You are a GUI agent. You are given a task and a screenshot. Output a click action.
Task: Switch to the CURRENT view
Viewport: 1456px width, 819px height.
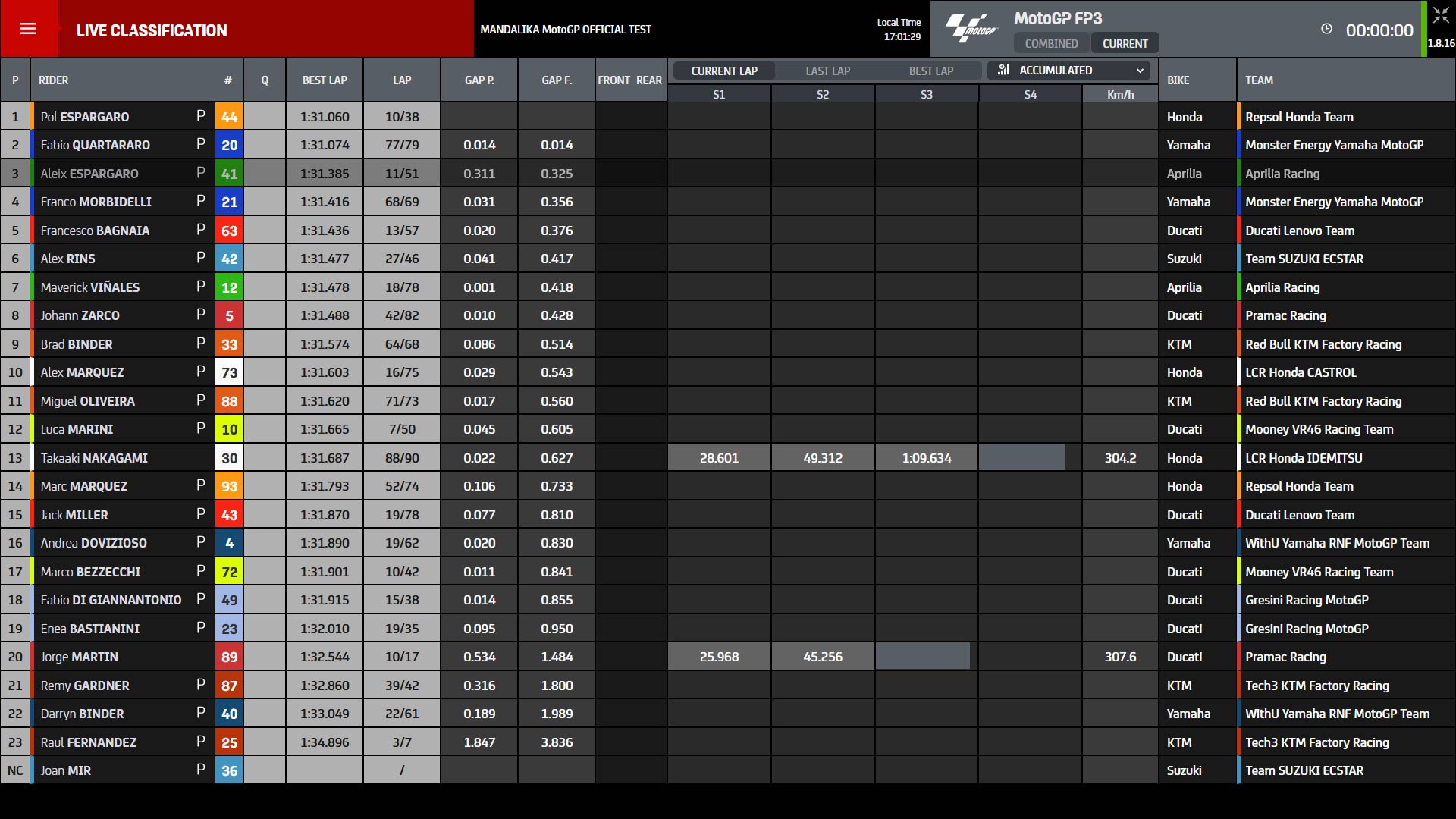click(x=1125, y=43)
